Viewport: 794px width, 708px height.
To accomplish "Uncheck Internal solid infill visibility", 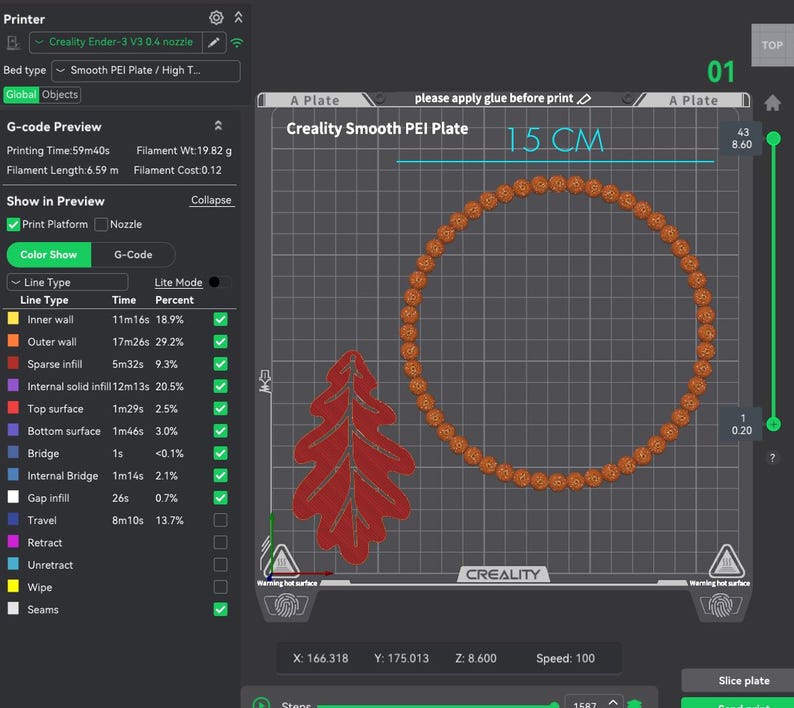I will [x=220, y=386].
